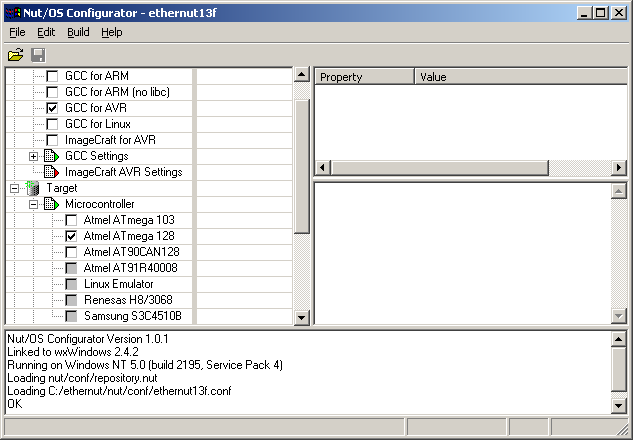Screen dimensions: 633x440
Task: Click the 'Linked to wxWindows 2.4.2' line
Action: (x=73, y=352)
